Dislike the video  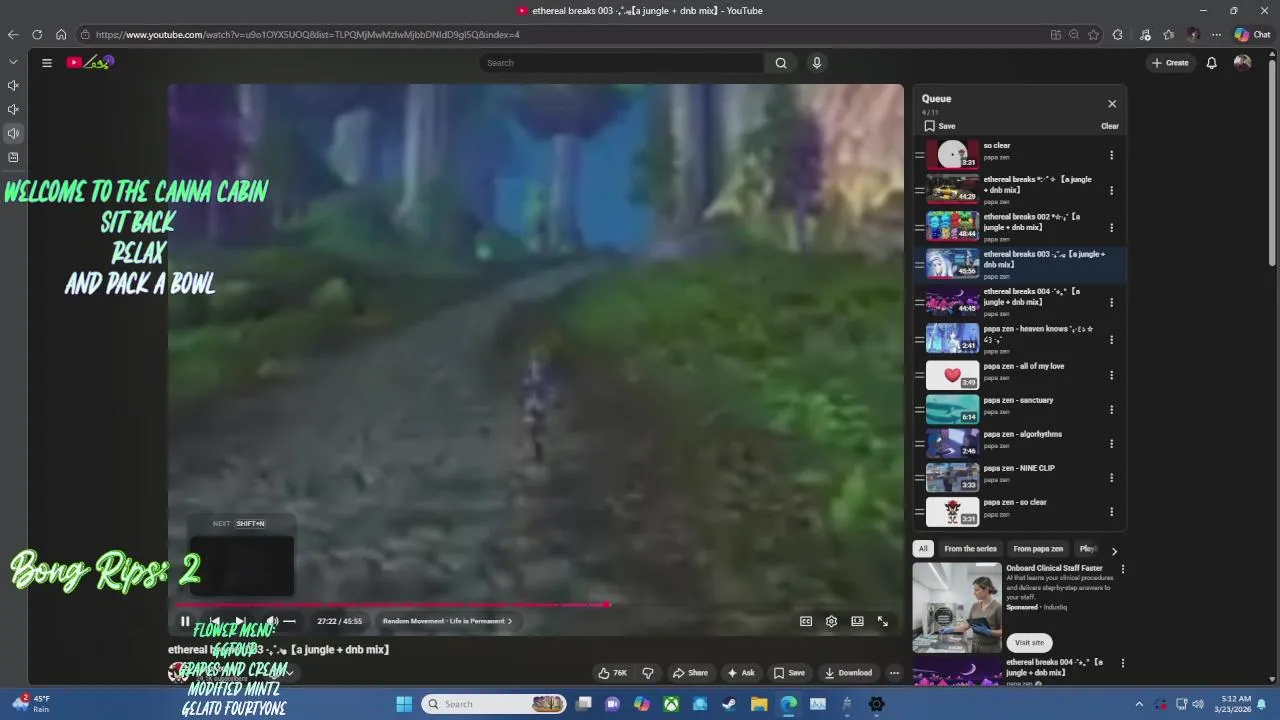pyautogui.click(x=647, y=673)
